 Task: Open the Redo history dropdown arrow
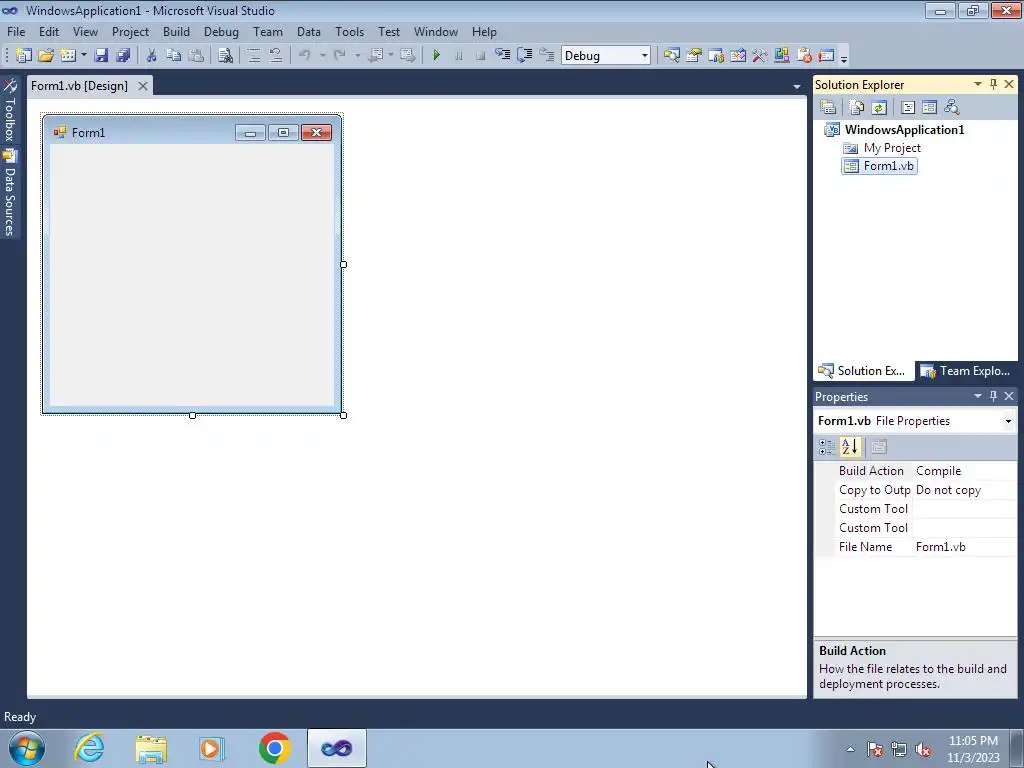coord(357,56)
